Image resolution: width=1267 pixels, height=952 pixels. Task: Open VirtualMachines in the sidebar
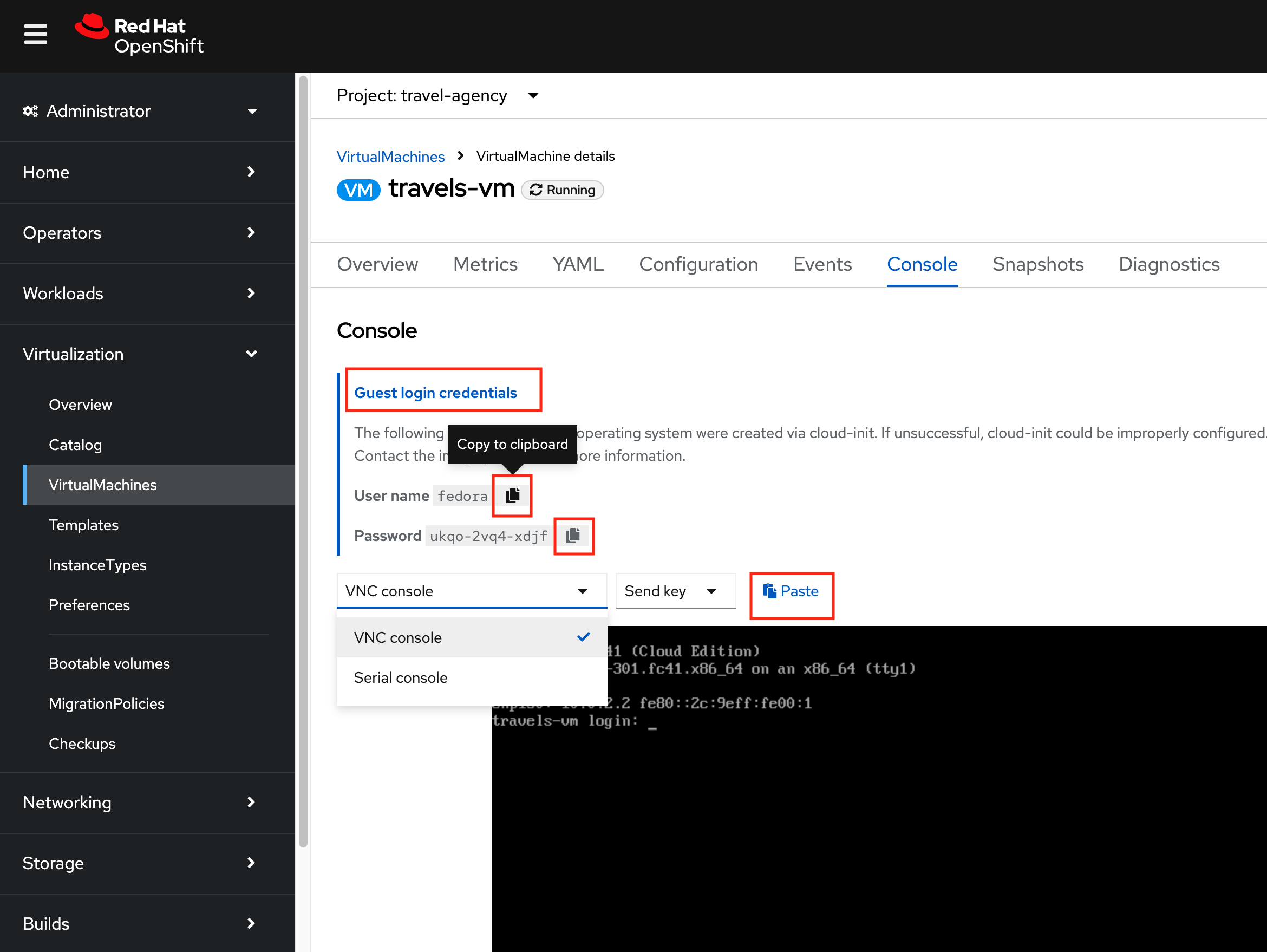click(x=159, y=485)
